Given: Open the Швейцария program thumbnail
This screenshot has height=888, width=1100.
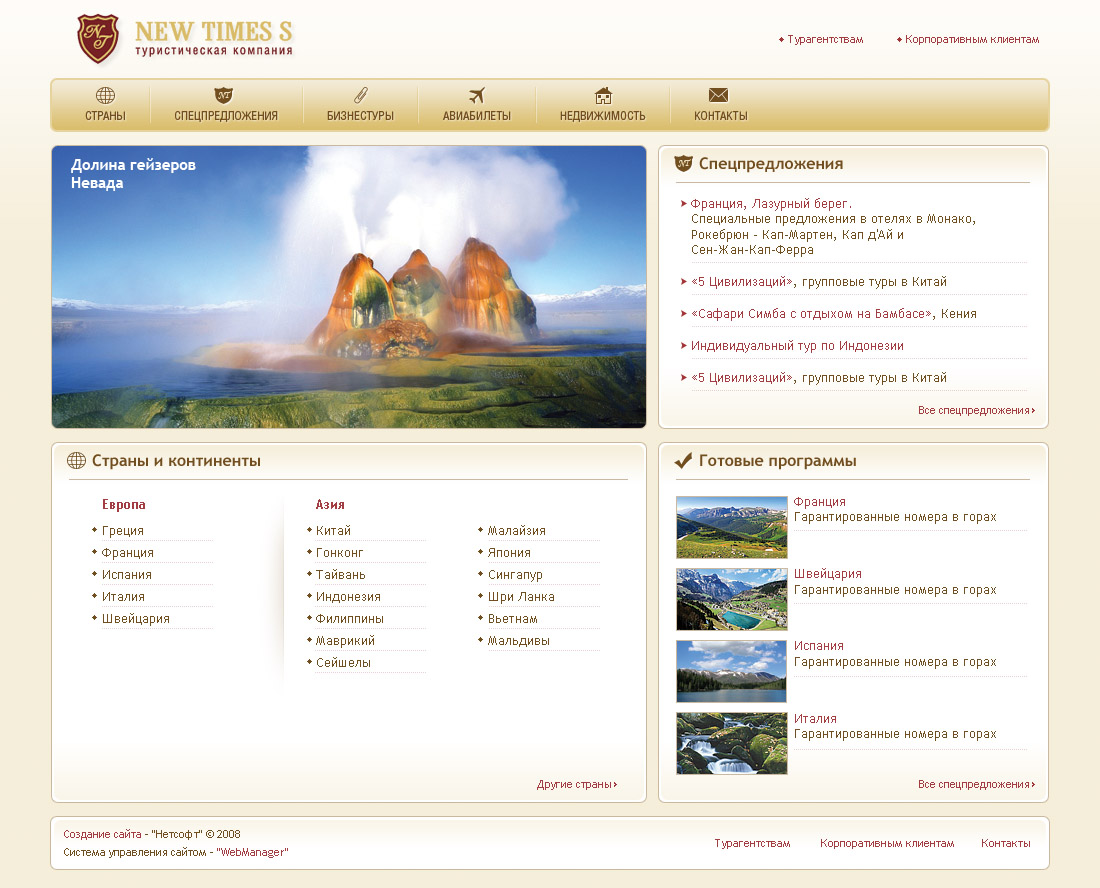Looking at the screenshot, I should 732,600.
